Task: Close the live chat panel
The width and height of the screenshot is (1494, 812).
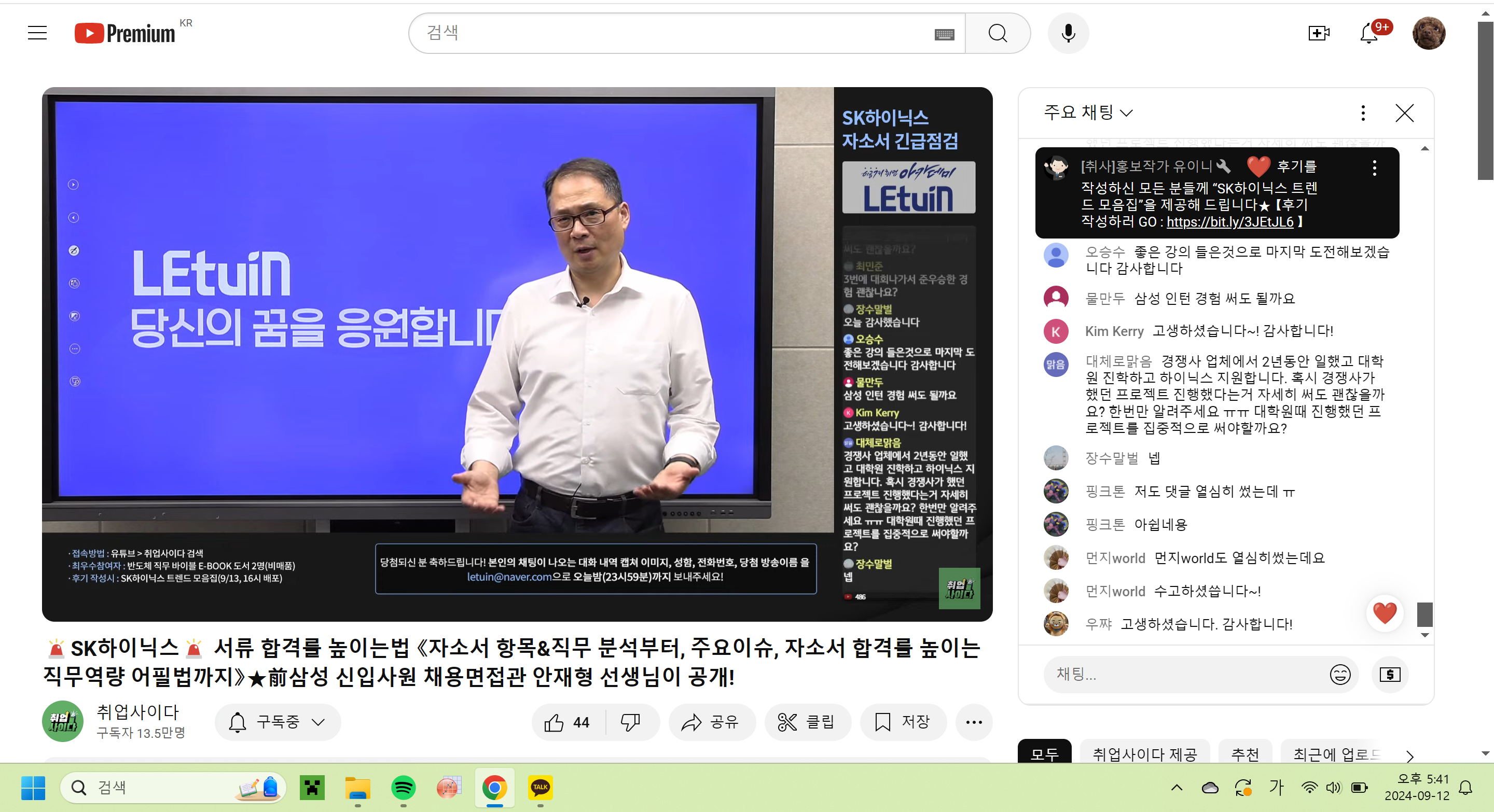Action: [1404, 113]
